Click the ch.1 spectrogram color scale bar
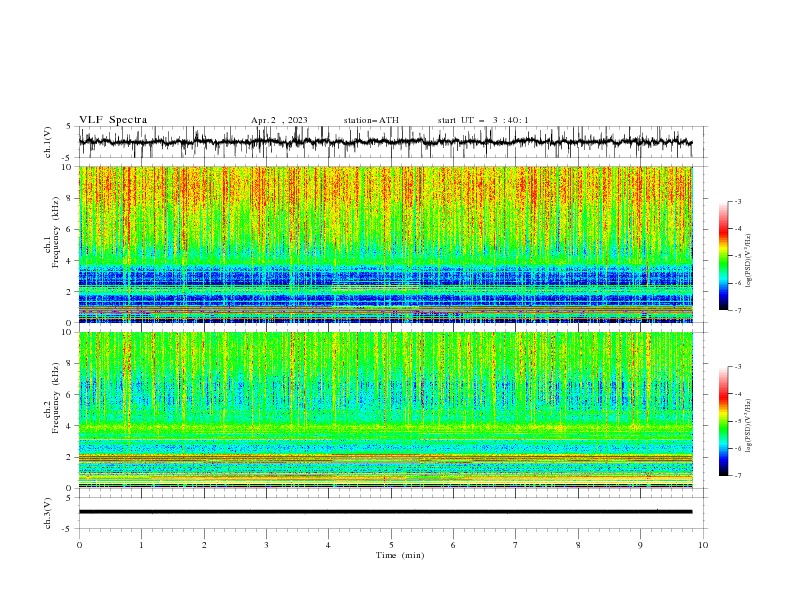 pyautogui.click(x=723, y=256)
